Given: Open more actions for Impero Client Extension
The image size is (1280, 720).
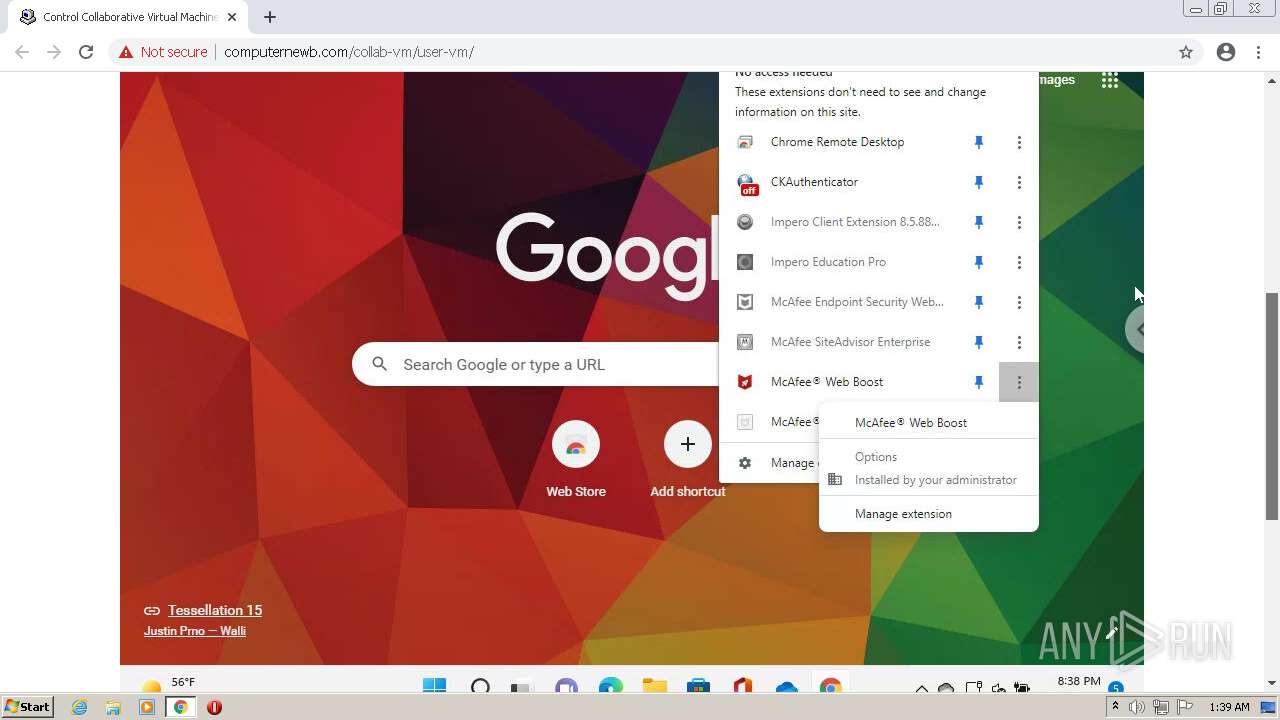Looking at the screenshot, I should click(x=1019, y=222).
